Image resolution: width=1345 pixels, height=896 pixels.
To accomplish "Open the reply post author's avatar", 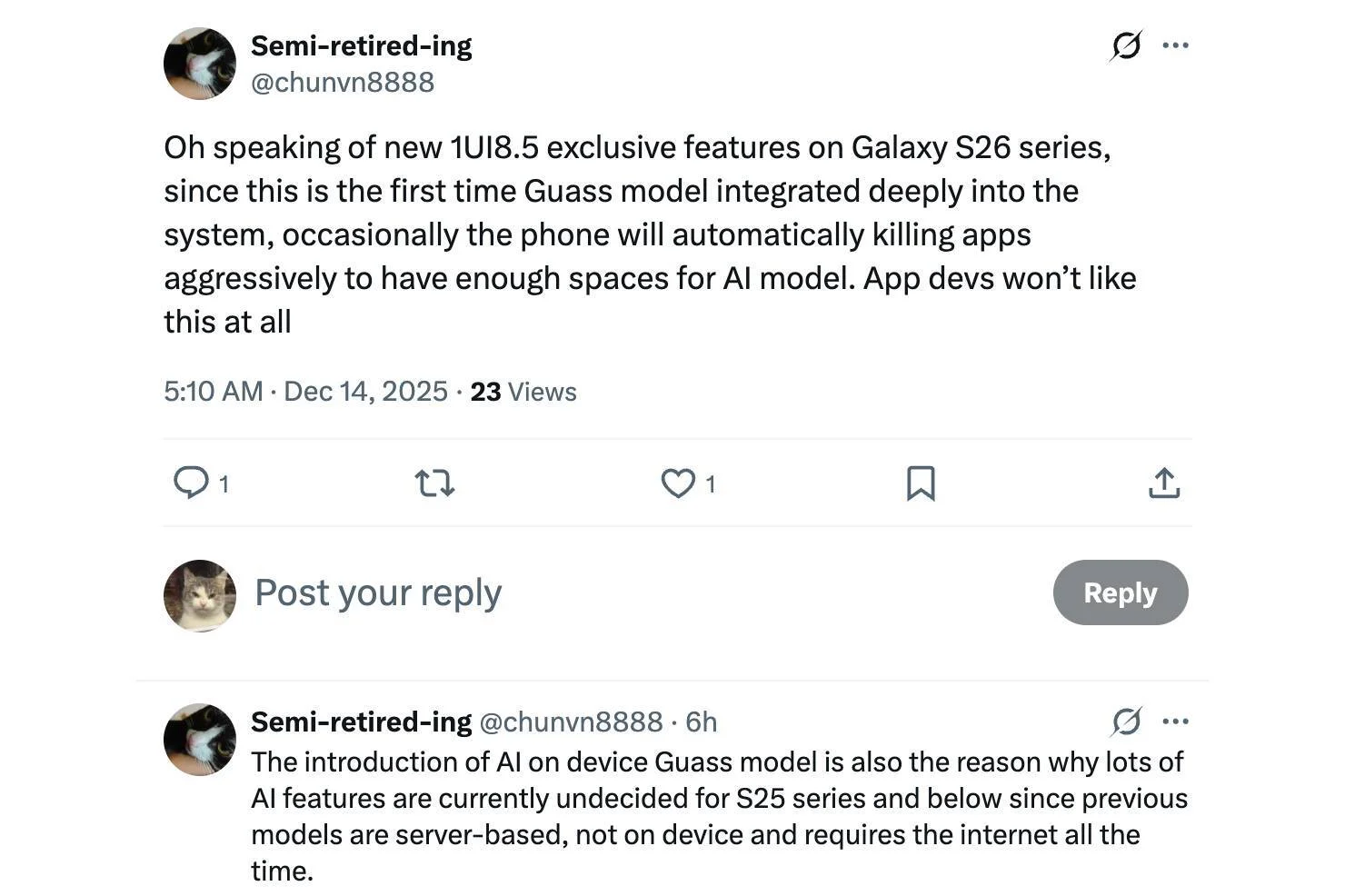I will click(x=200, y=739).
